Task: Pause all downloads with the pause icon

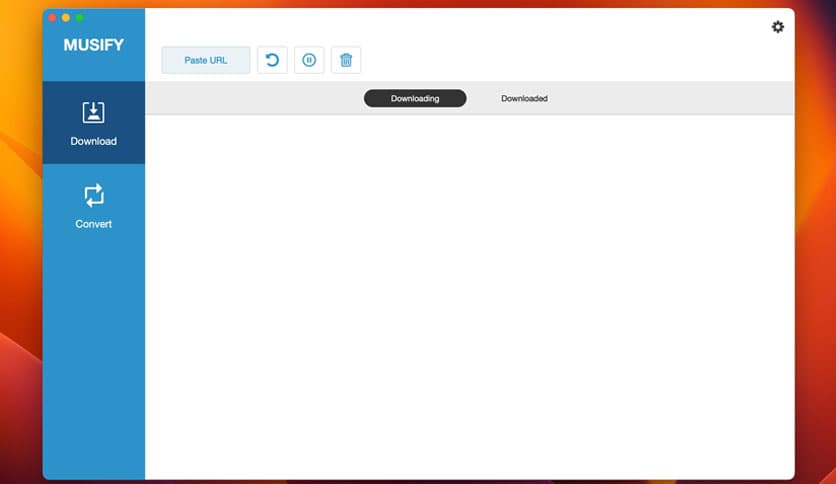Action: coord(309,60)
